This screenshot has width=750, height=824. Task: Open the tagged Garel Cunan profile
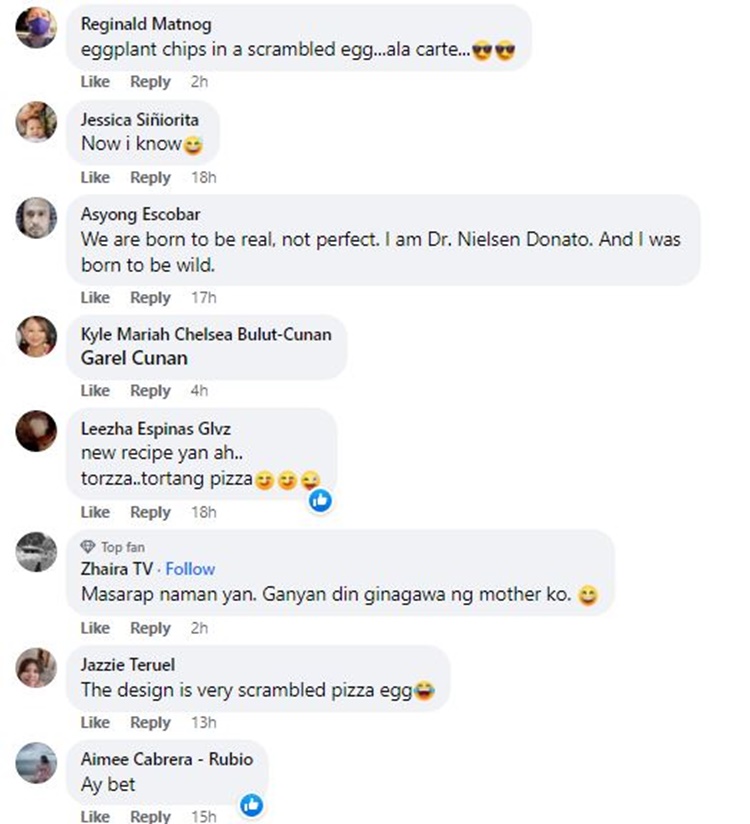tap(134, 358)
